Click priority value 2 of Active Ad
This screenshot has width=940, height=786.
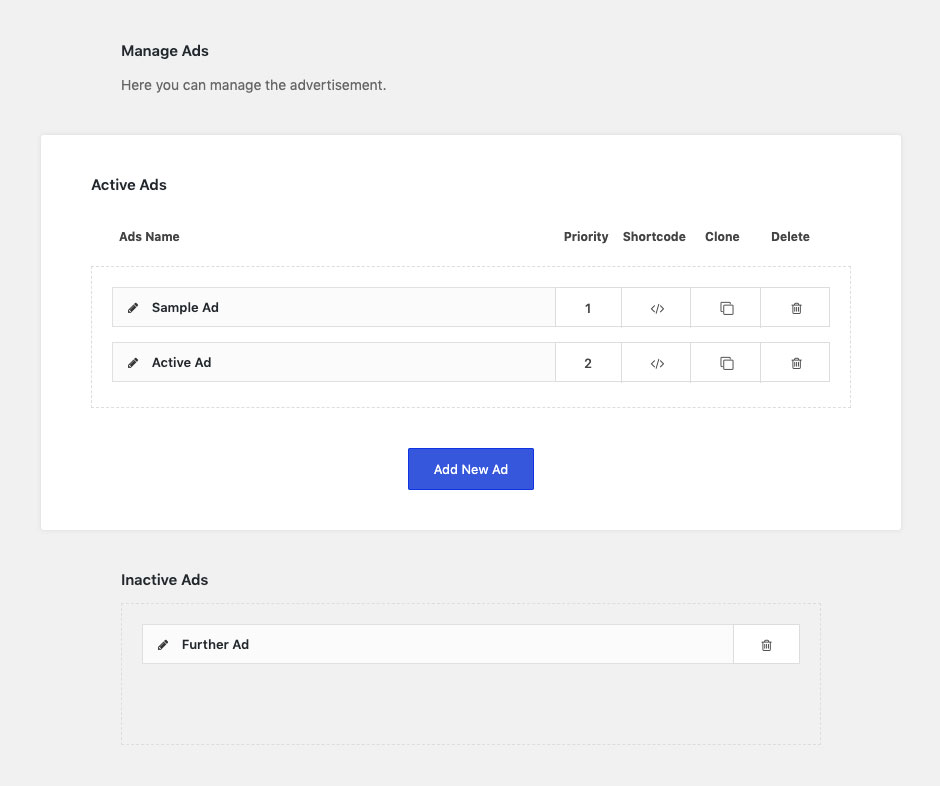[588, 363]
